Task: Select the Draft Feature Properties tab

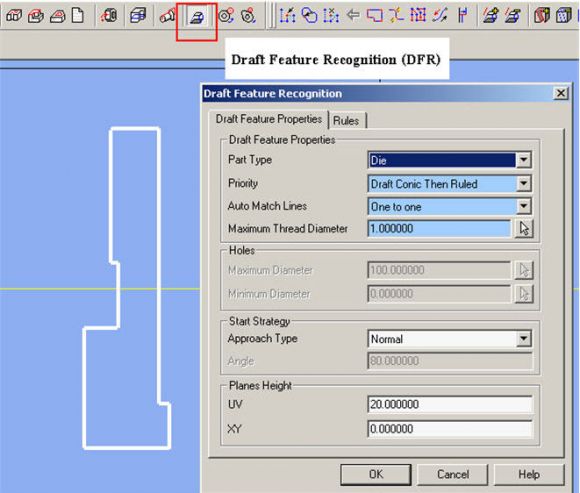Action: coord(269,119)
